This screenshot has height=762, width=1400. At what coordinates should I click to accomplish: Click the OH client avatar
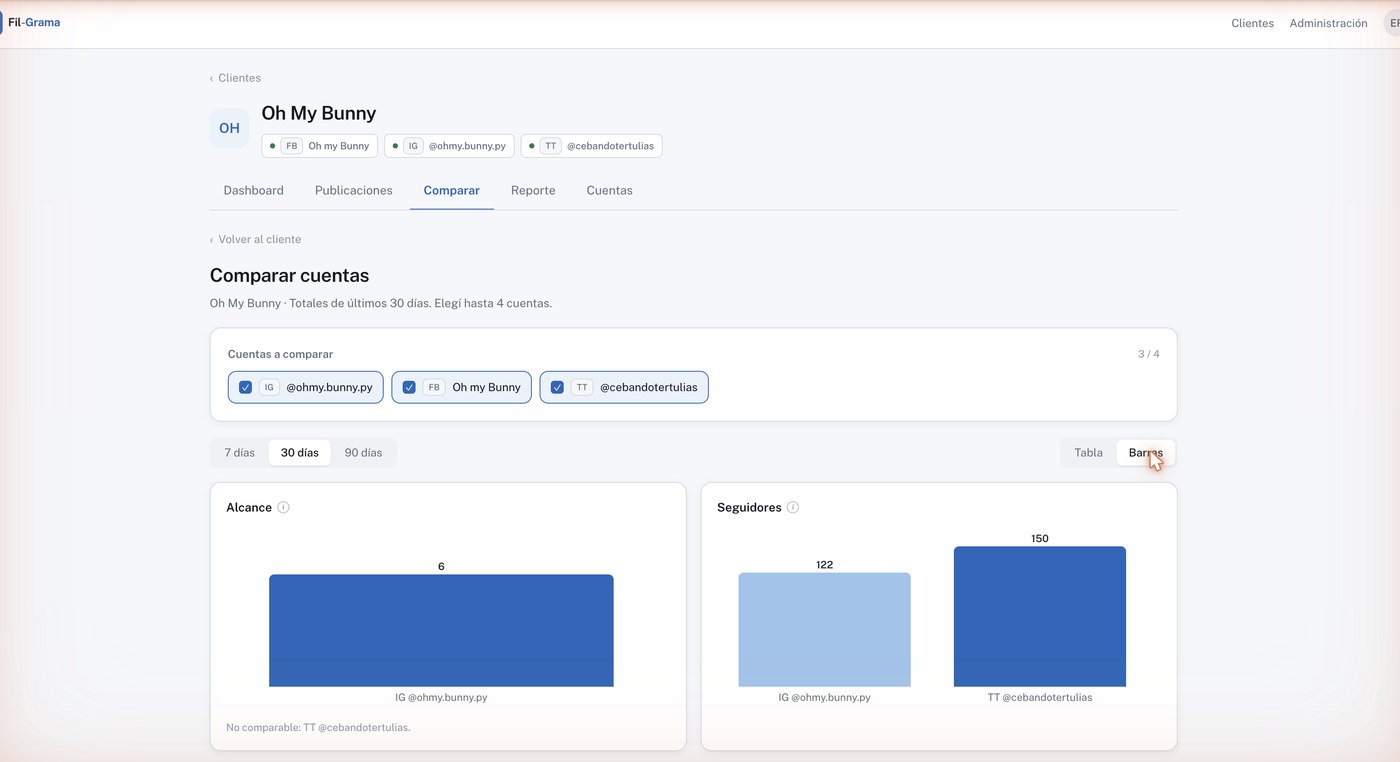pos(229,128)
